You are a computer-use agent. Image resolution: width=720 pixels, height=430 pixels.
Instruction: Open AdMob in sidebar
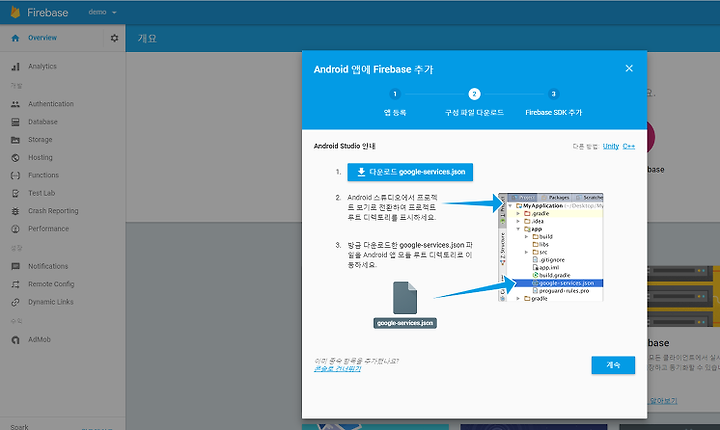[39, 339]
